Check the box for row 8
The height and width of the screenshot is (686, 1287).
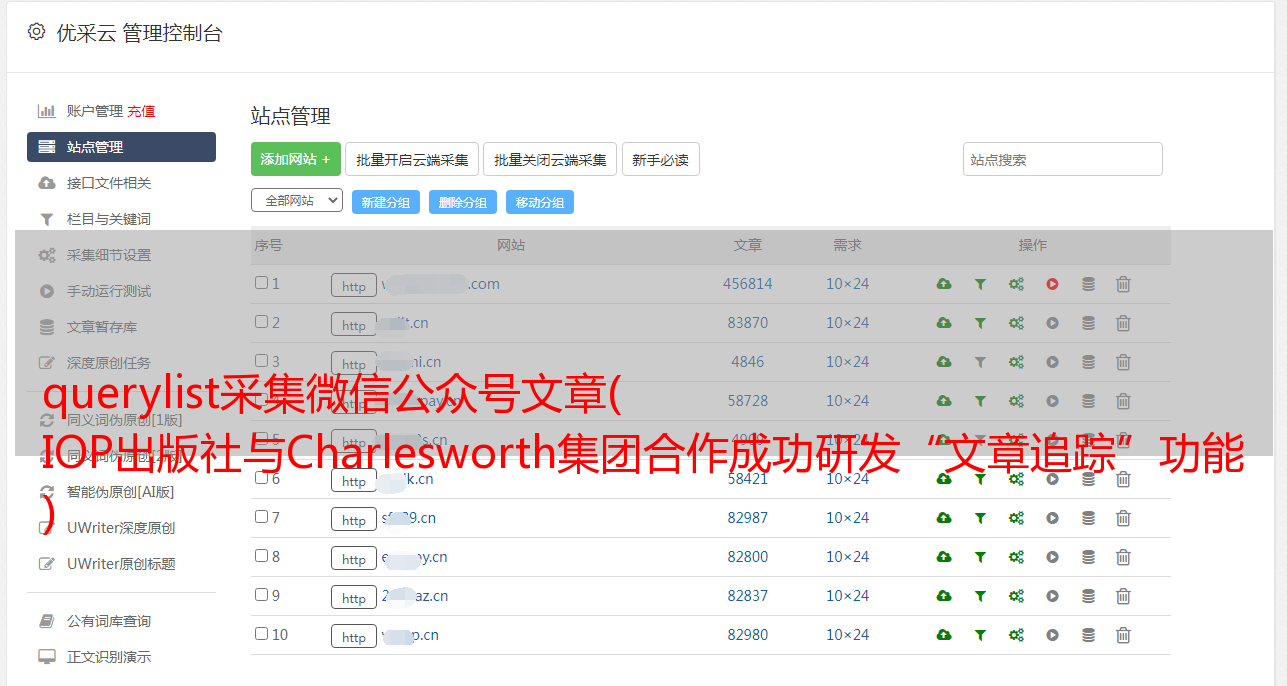261,556
